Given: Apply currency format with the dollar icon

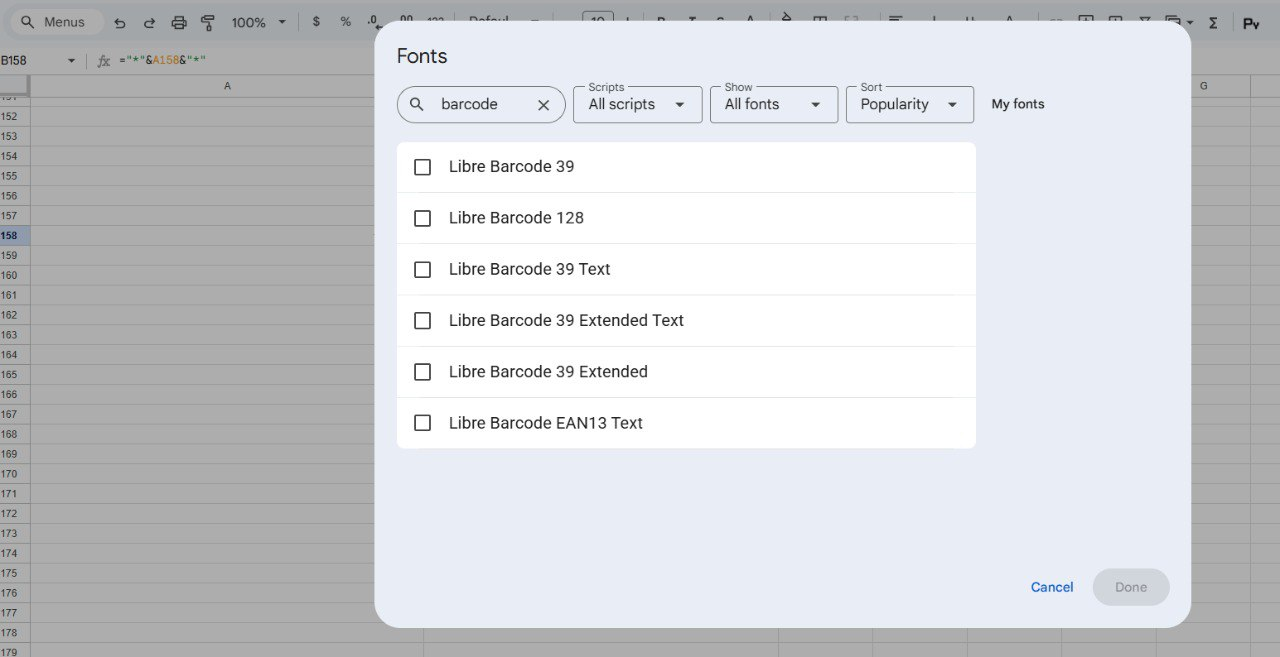Looking at the screenshot, I should 316,22.
